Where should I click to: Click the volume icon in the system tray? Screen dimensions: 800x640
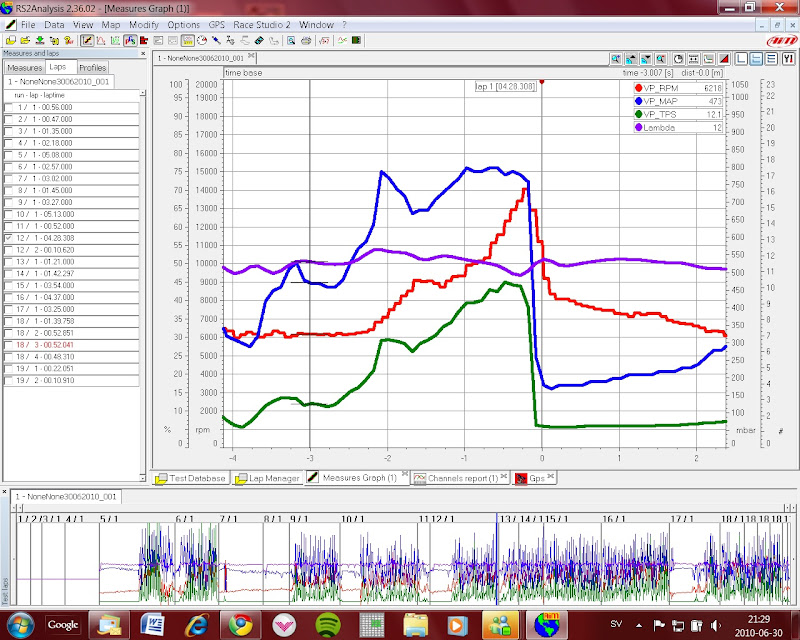(716, 625)
